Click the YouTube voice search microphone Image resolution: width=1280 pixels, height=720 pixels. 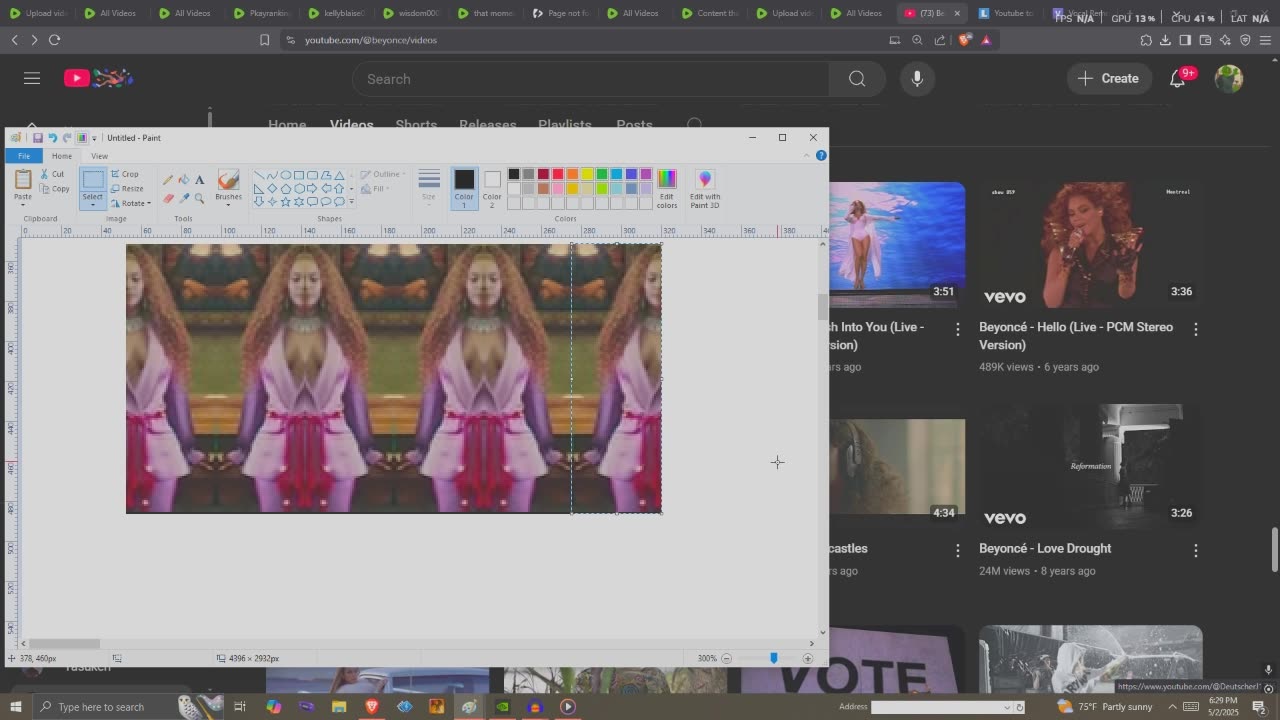click(x=917, y=79)
